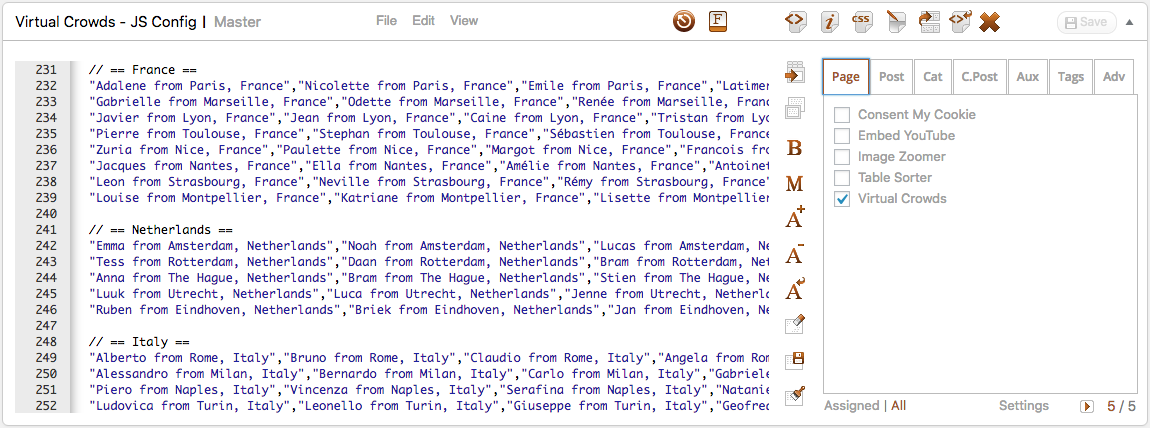The width and height of the screenshot is (1150, 428).
Task: Switch to the Tags tab
Action: 1071,76
